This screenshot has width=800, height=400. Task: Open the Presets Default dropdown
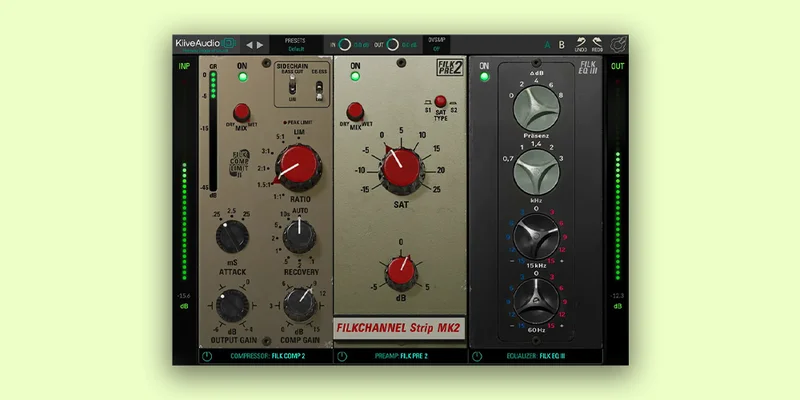click(x=296, y=45)
